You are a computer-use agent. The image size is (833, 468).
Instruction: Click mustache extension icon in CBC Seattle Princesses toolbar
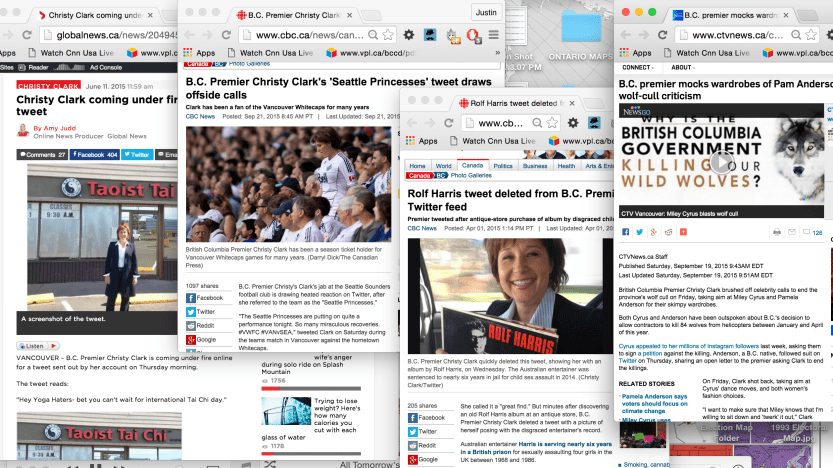(x=430, y=35)
